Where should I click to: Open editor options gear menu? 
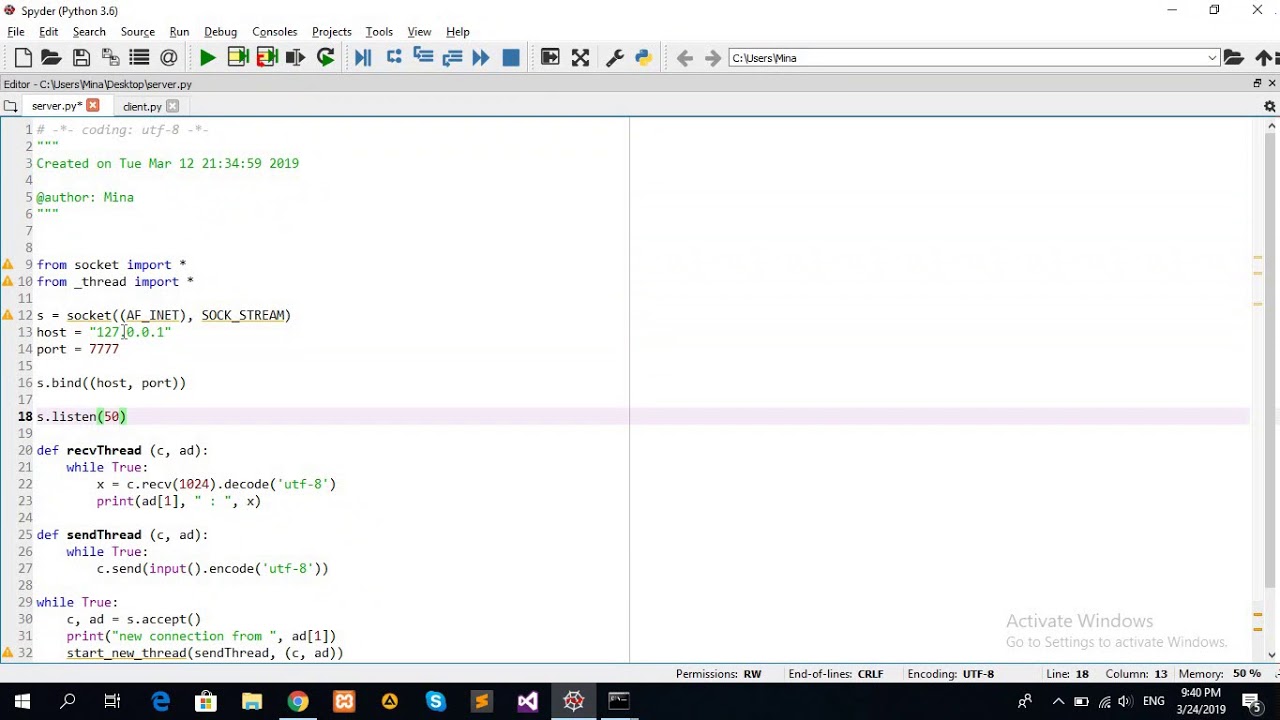pos(1270,106)
